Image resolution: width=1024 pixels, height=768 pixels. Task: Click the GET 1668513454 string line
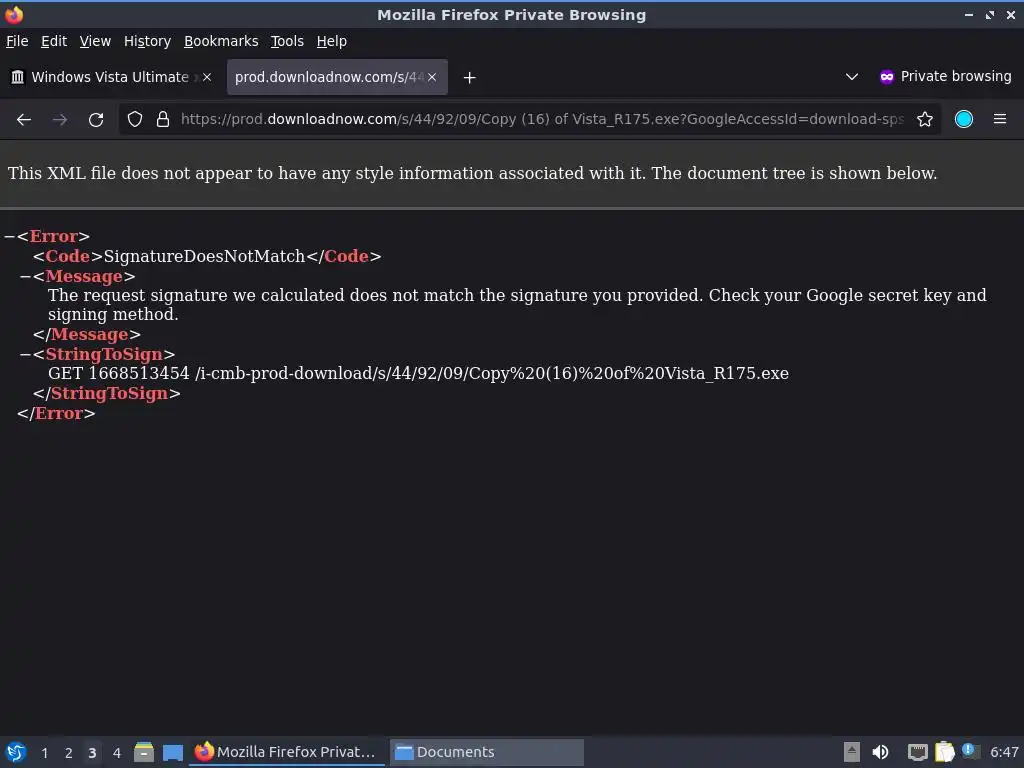418,374
